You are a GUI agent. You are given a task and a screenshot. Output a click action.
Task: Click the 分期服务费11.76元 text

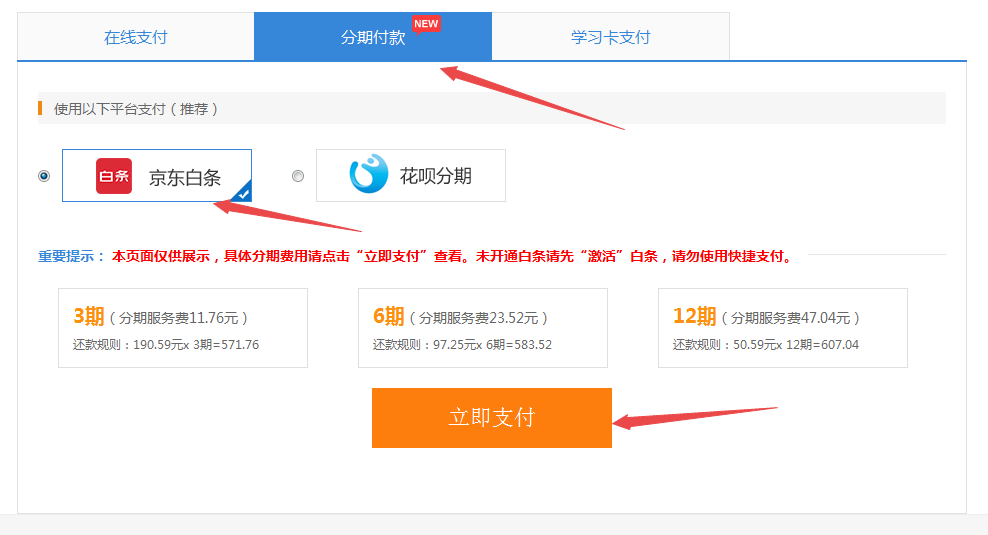178,318
